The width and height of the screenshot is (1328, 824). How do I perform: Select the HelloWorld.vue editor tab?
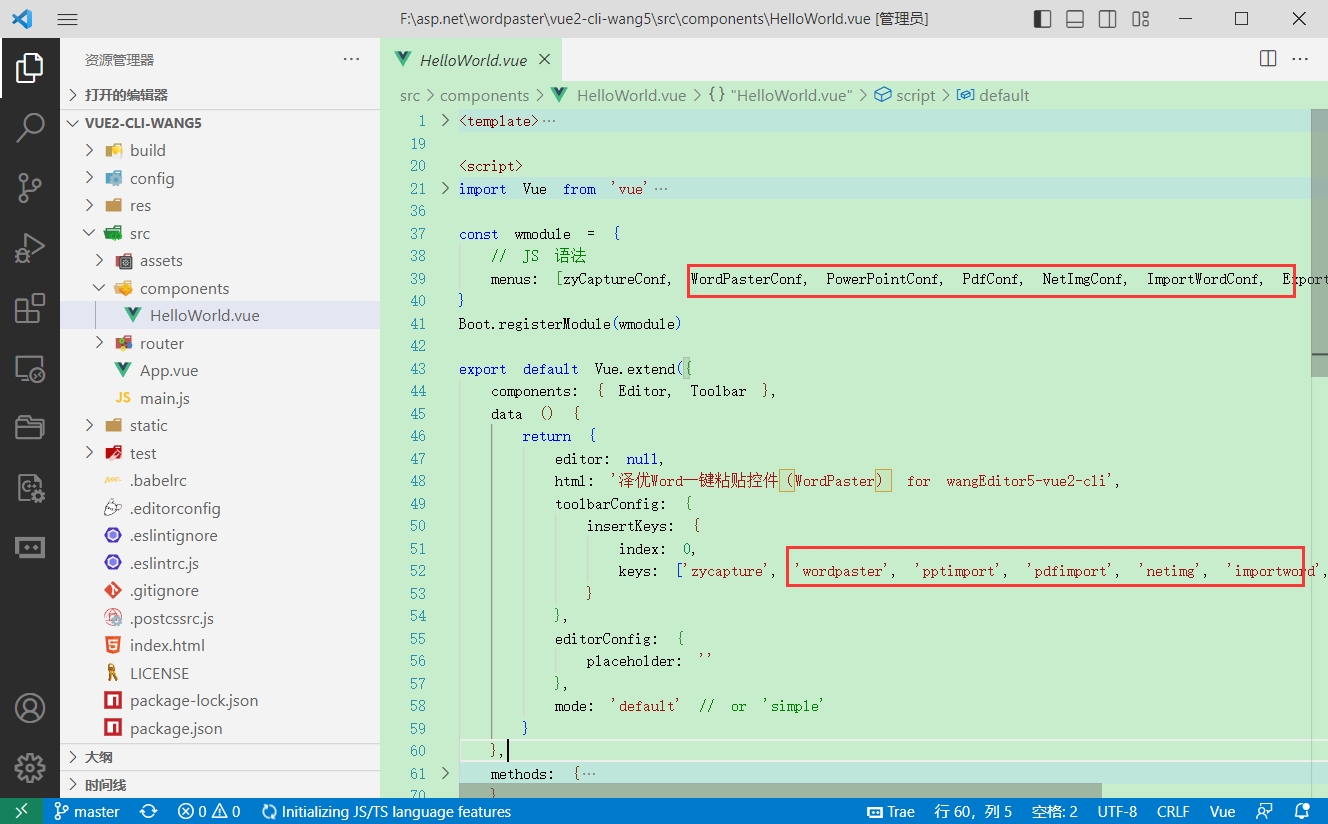tap(472, 60)
